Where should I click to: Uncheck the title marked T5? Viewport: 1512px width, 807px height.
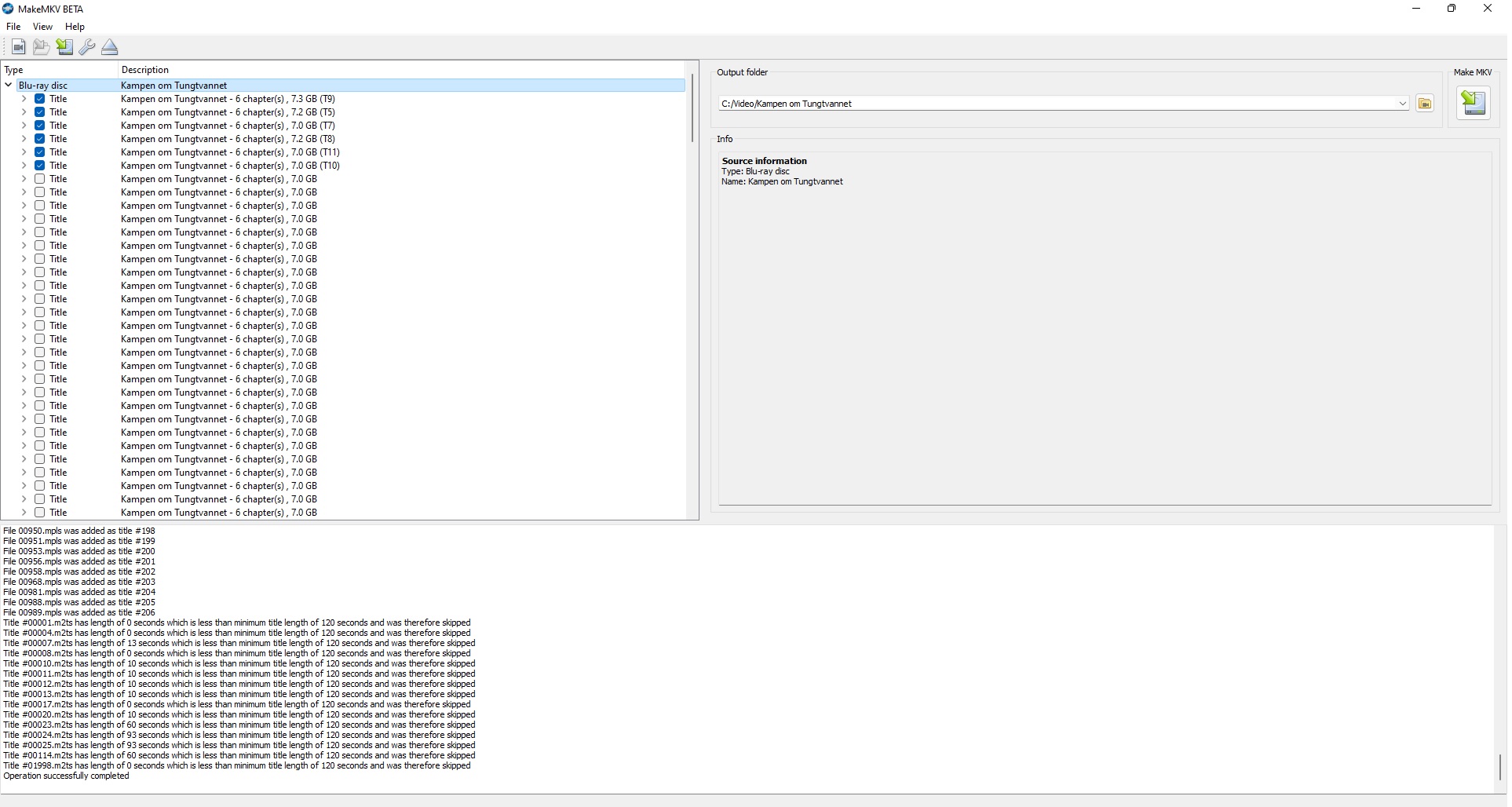coord(40,112)
